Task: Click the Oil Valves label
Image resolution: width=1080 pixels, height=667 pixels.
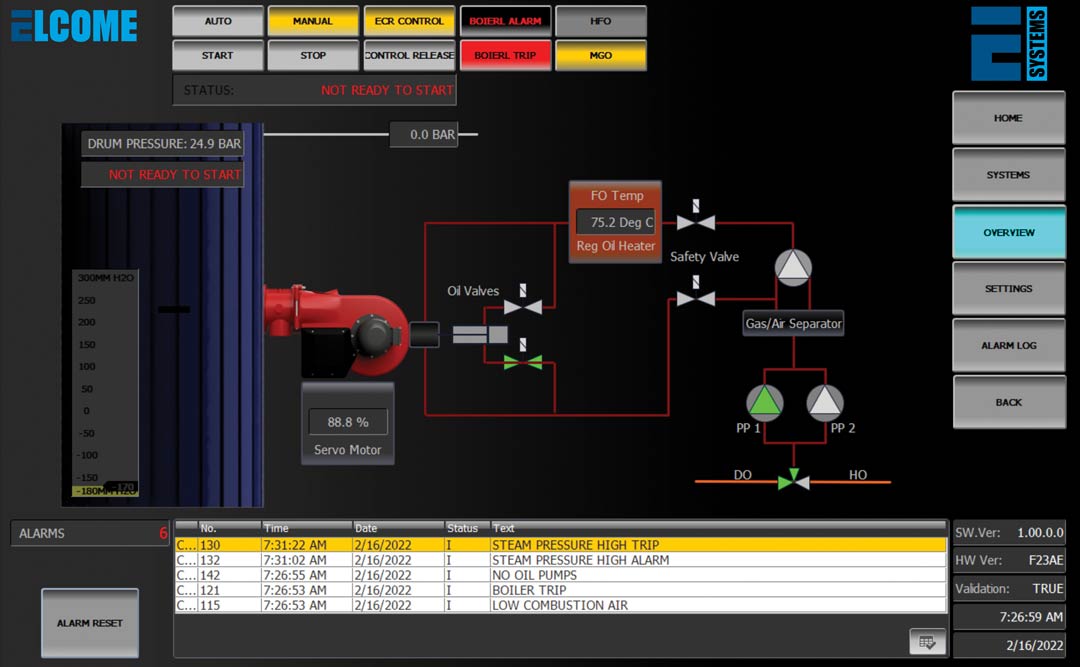Action: (472, 291)
